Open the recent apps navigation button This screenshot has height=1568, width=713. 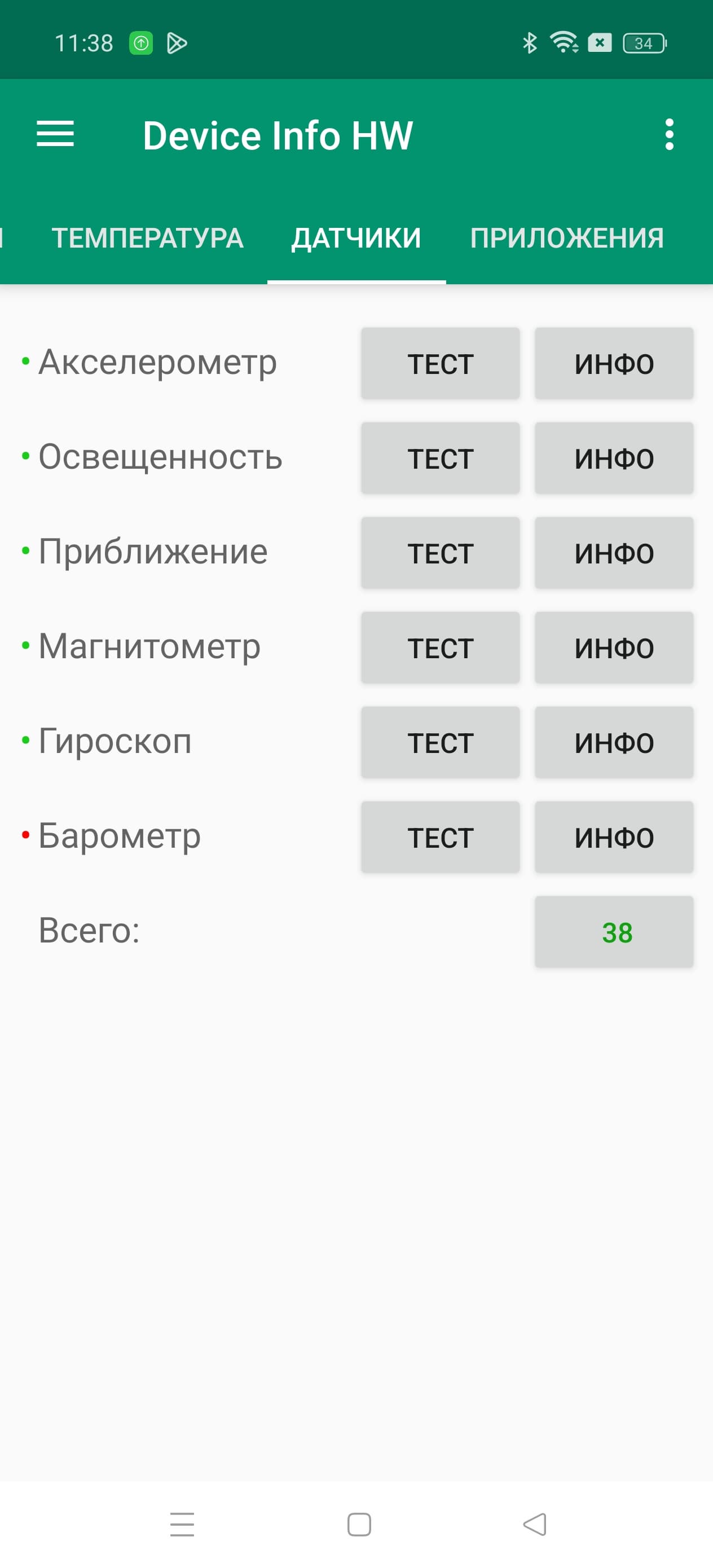tap(182, 1524)
